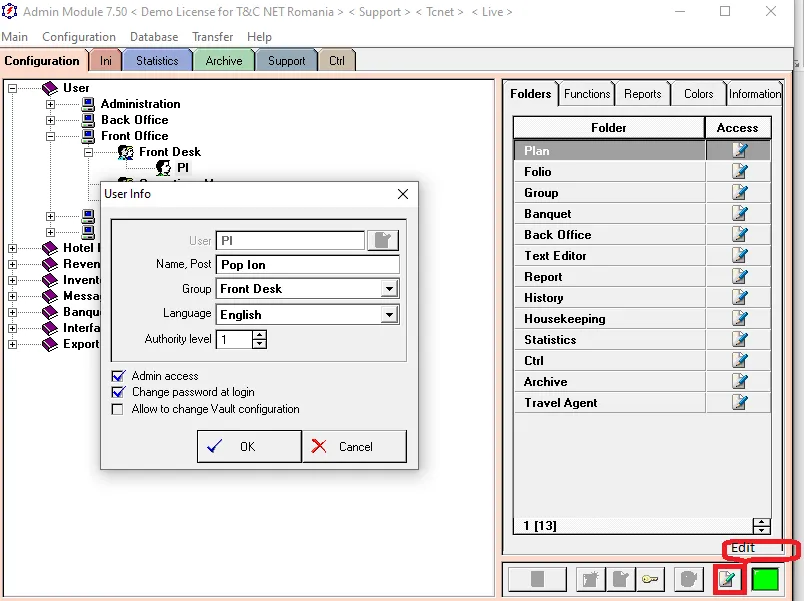Switch to the top Archive tab
The height and width of the screenshot is (601, 804).
pos(224,61)
